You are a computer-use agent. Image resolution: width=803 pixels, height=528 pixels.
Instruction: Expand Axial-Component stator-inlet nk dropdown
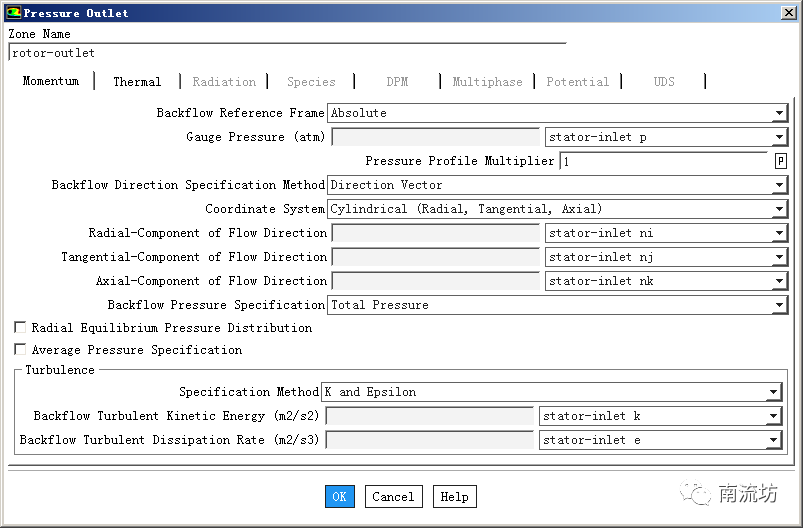coord(778,281)
